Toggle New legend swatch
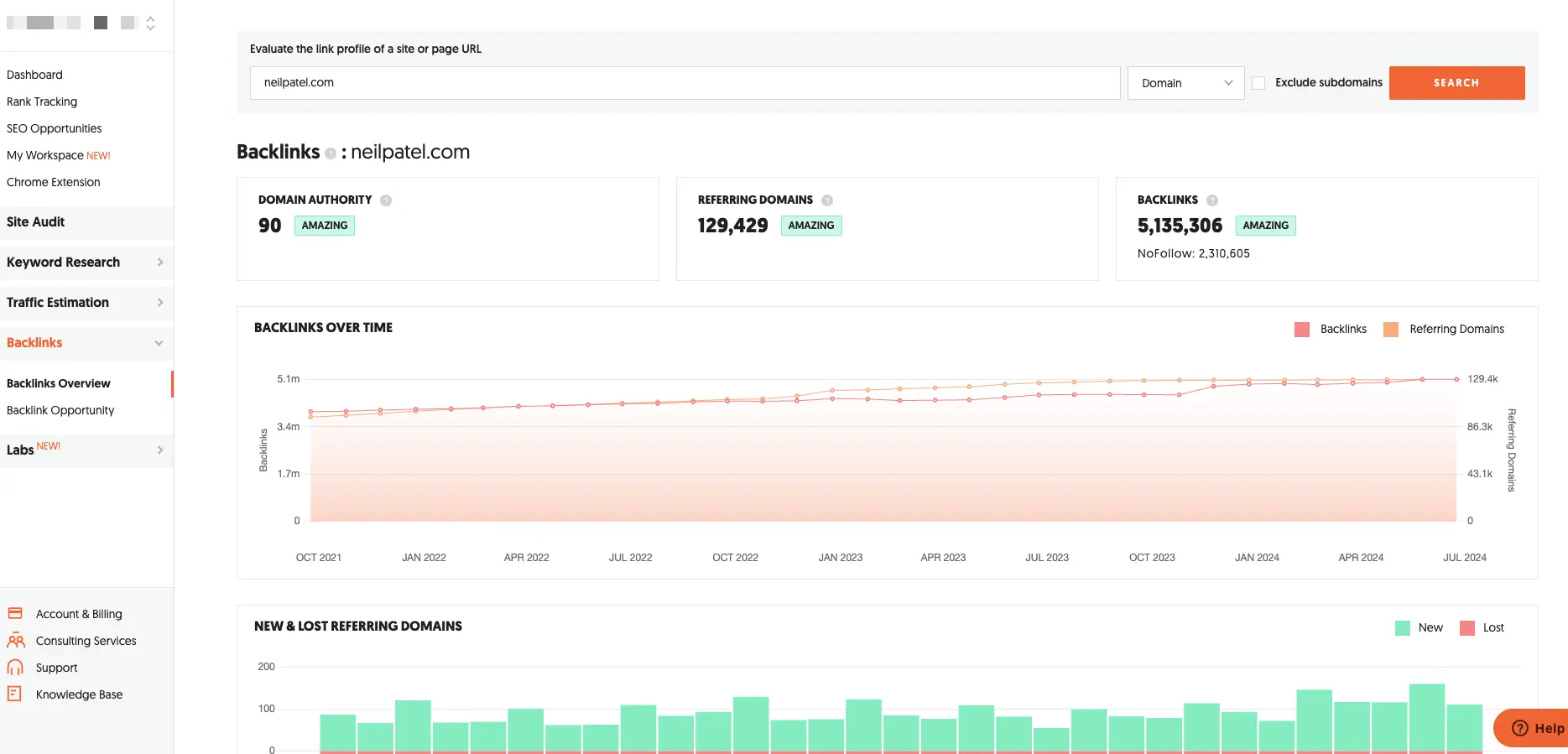1568x754 pixels. click(x=1403, y=628)
